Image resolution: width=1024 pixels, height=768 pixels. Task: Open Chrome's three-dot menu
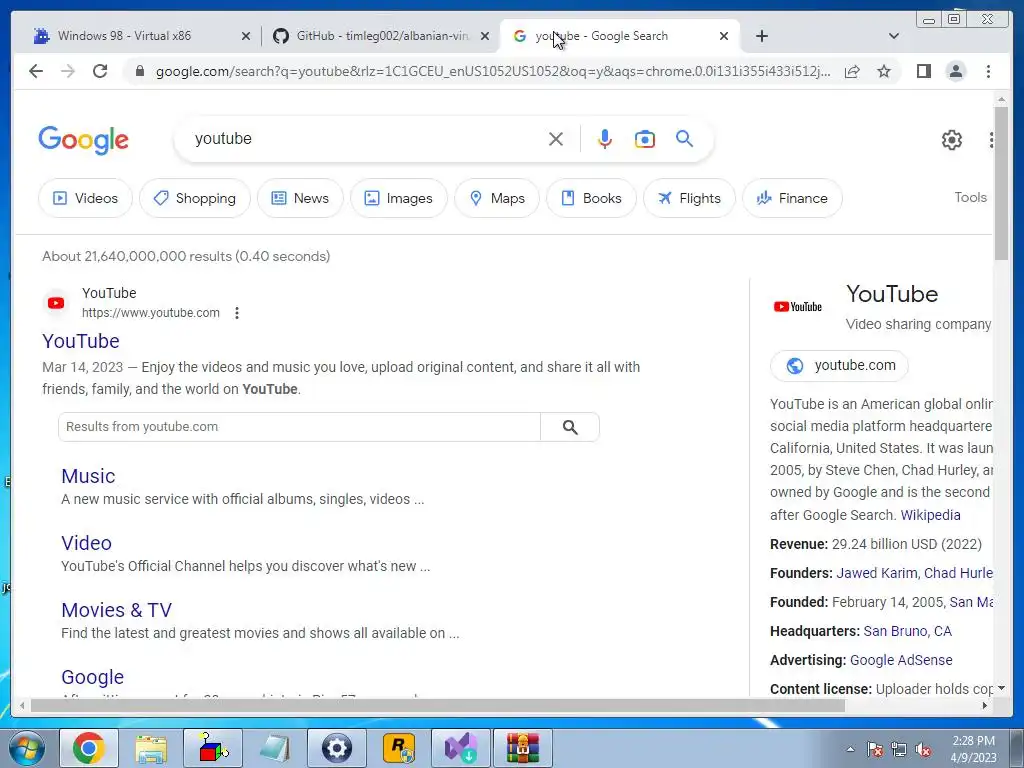pyautogui.click(x=988, y=71)
